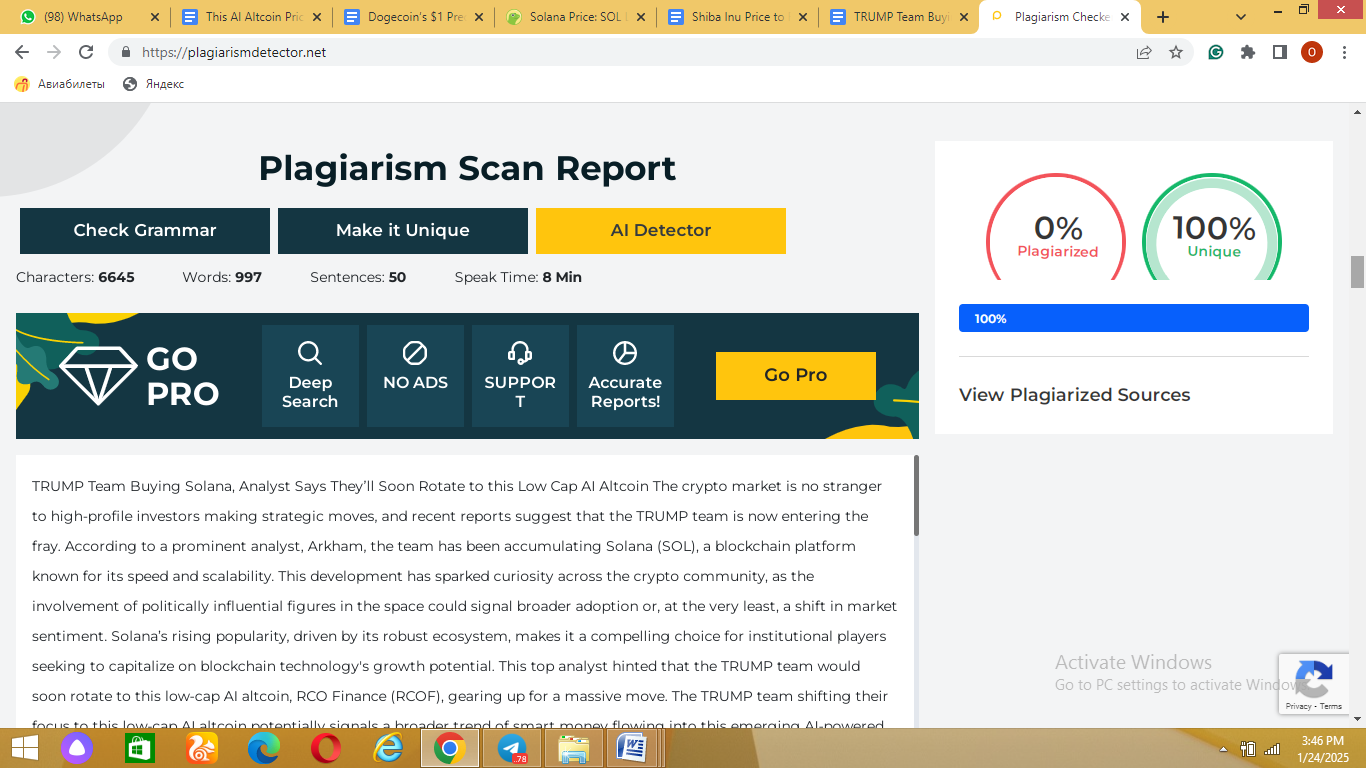The image size is (1366, 768).
Task: Close the WhatsApp tab
Action: (154, 17)
